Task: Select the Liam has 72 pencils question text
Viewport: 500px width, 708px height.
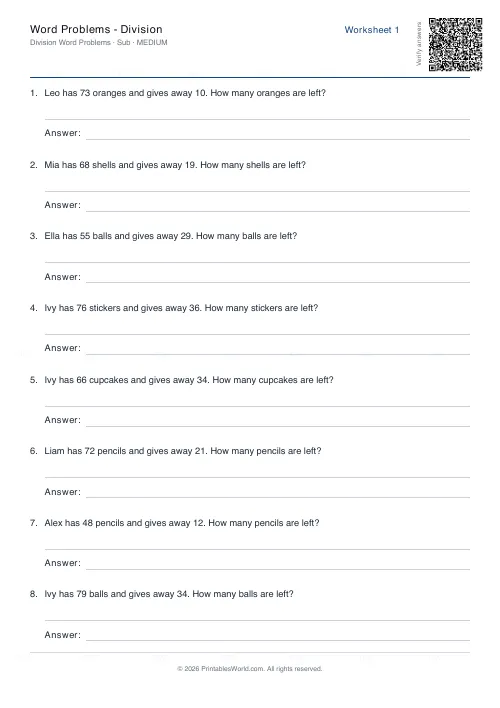Action: point(183,451)
